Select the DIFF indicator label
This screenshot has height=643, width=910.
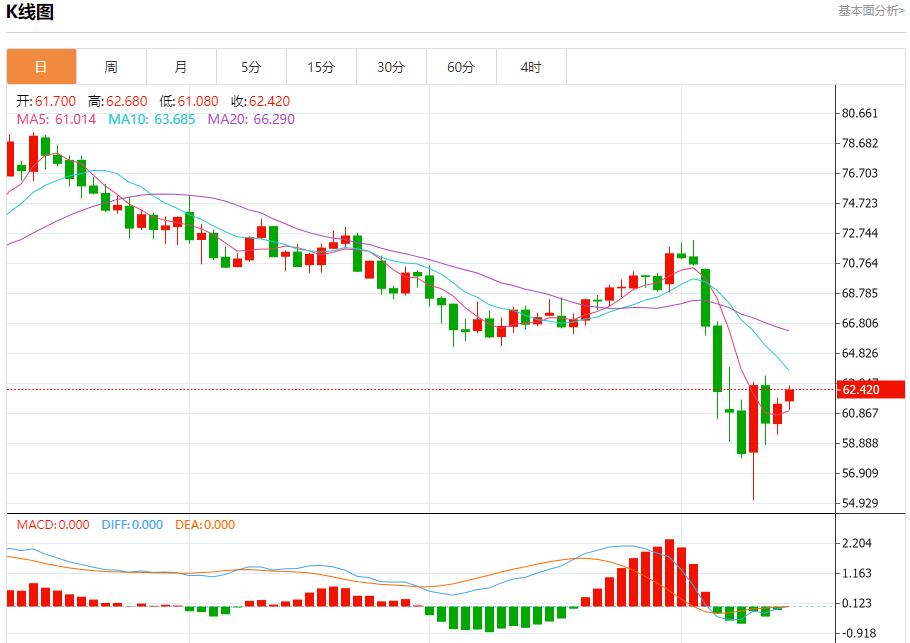point(132,524)
